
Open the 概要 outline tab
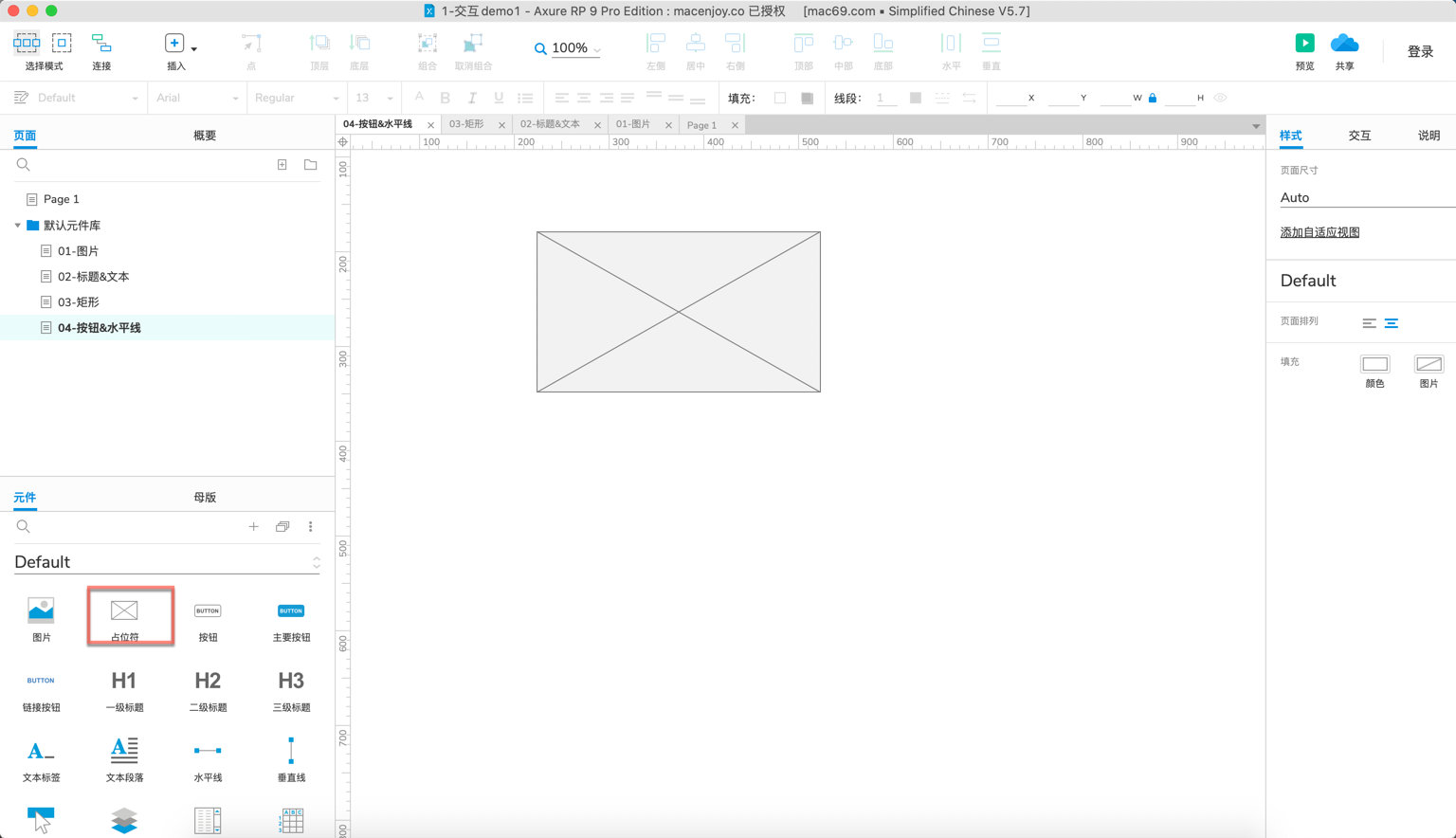pos(205,136)
